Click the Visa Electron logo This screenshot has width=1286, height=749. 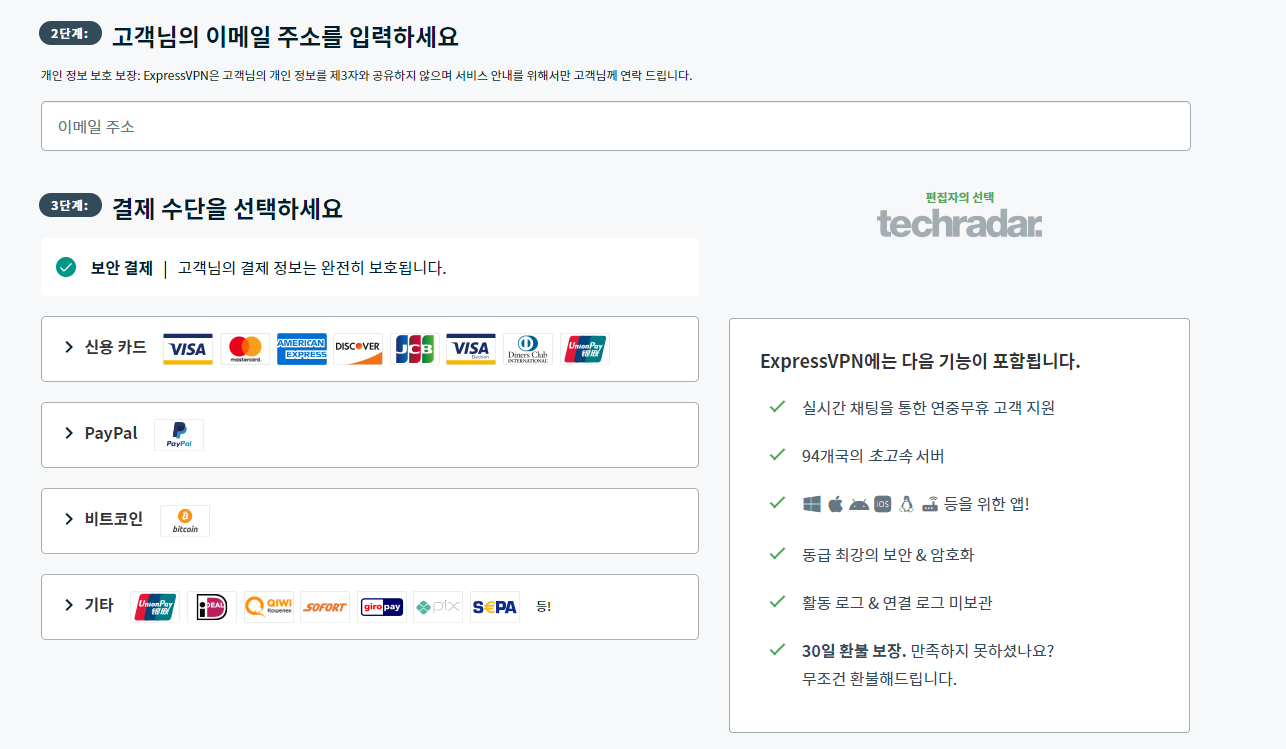(471, 349)
